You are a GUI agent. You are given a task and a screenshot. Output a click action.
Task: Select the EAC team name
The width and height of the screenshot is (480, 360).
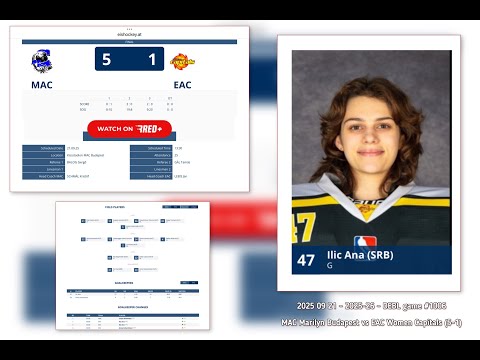click(182, 85)
